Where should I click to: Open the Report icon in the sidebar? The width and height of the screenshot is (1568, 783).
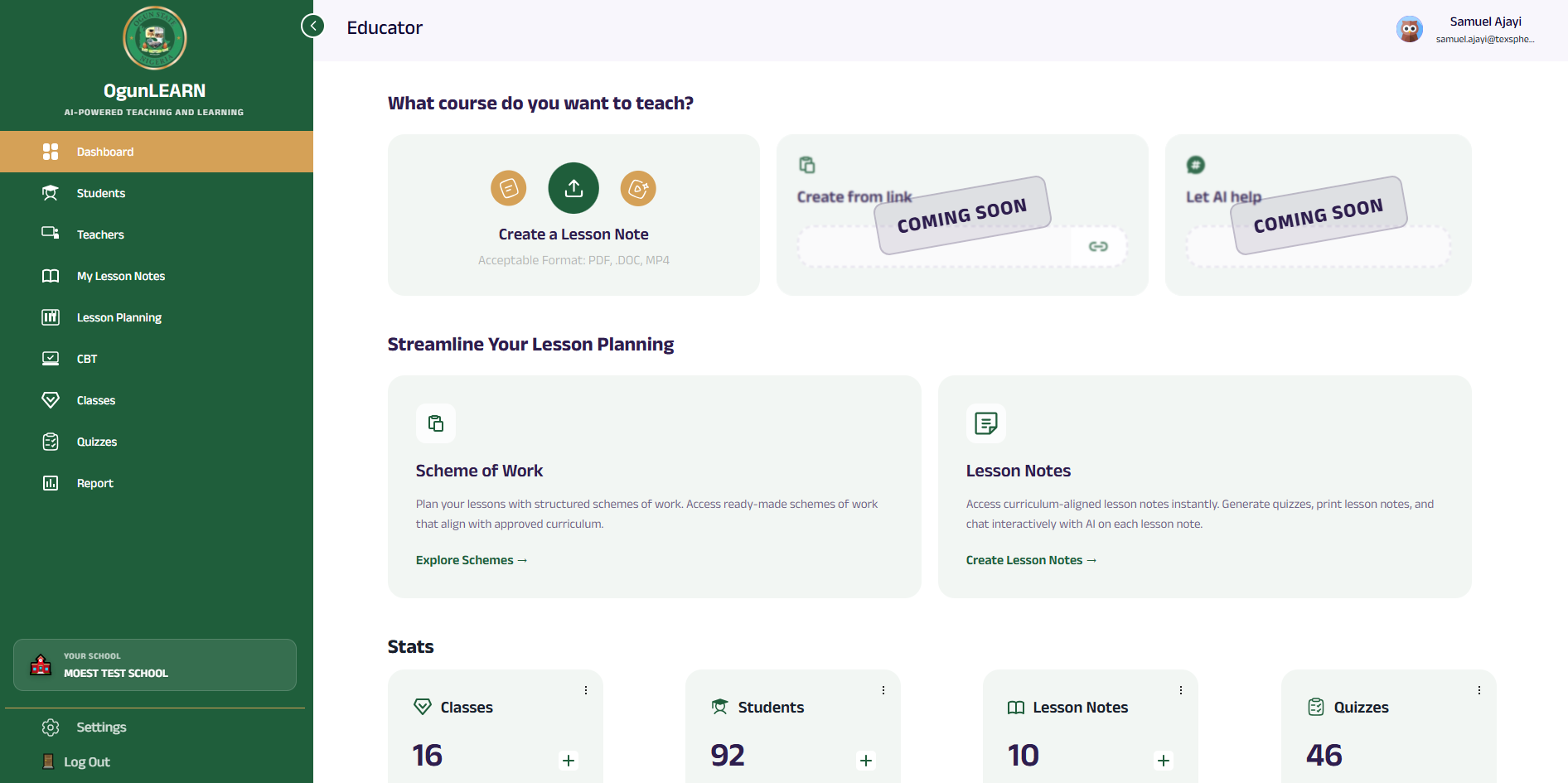(51, 482)
